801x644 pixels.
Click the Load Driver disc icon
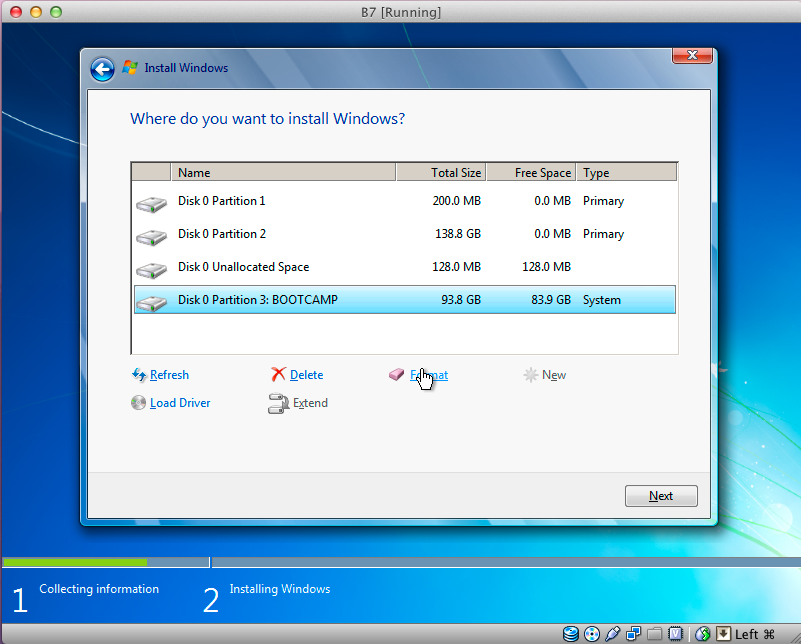point(138,402)
